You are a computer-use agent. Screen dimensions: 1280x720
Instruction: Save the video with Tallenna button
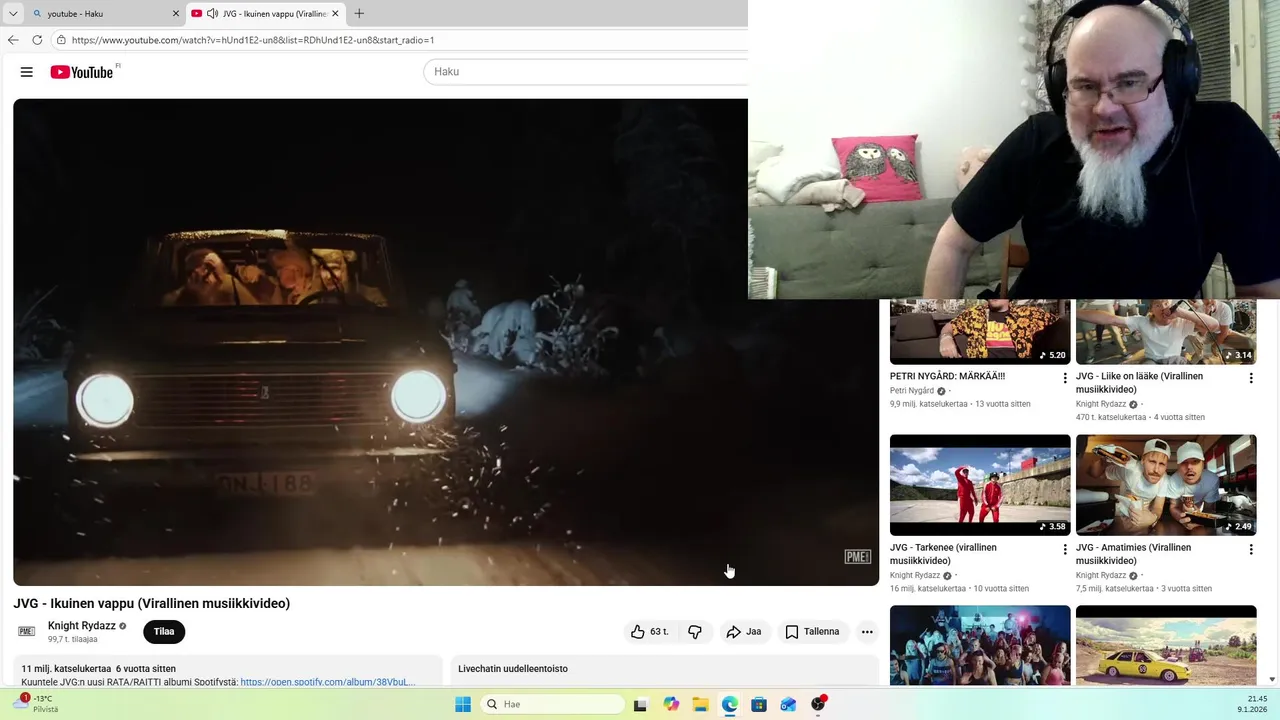(x=812, y=632)
